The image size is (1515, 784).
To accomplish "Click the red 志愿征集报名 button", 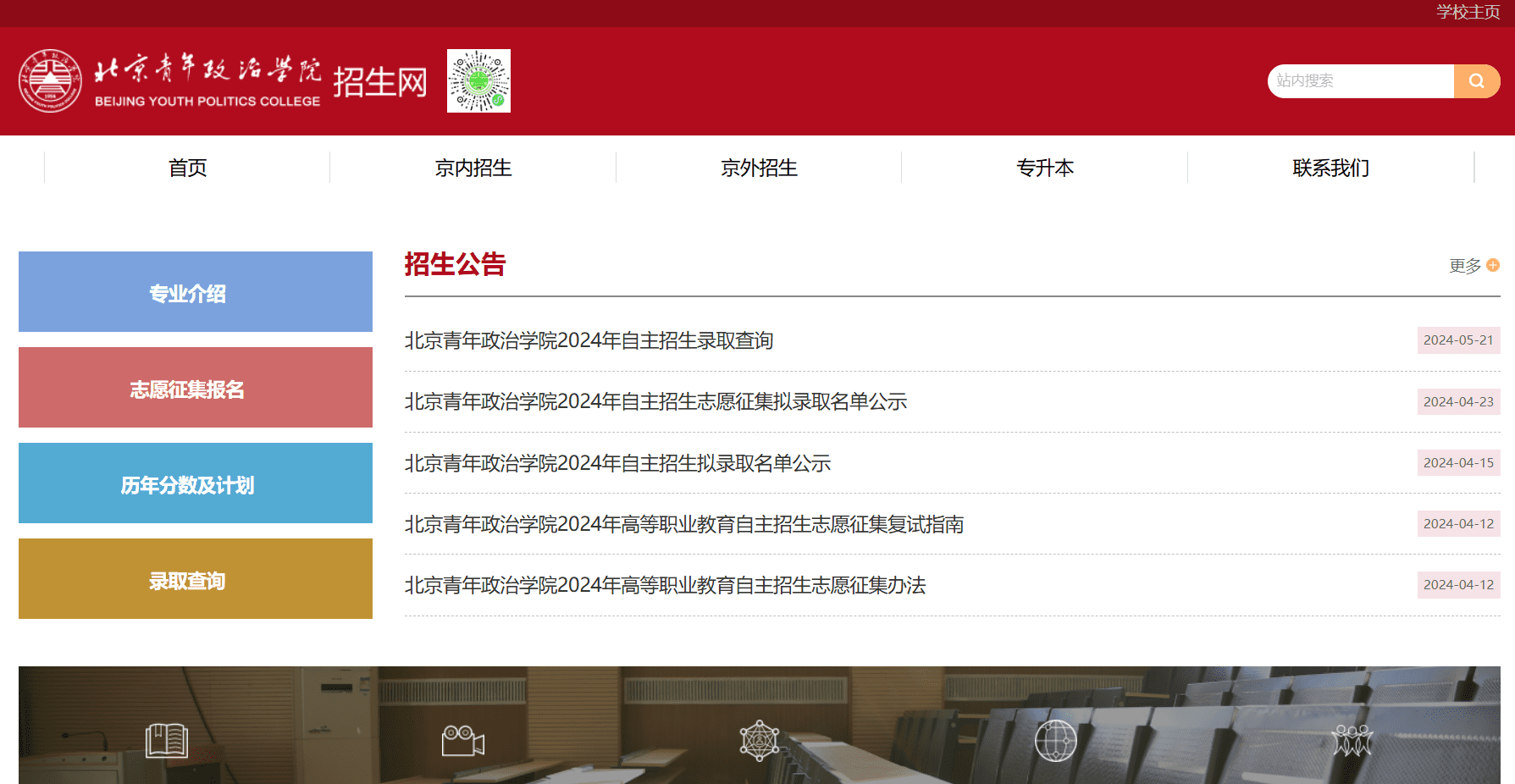I will pyautogui.click(x=196, y=388).
